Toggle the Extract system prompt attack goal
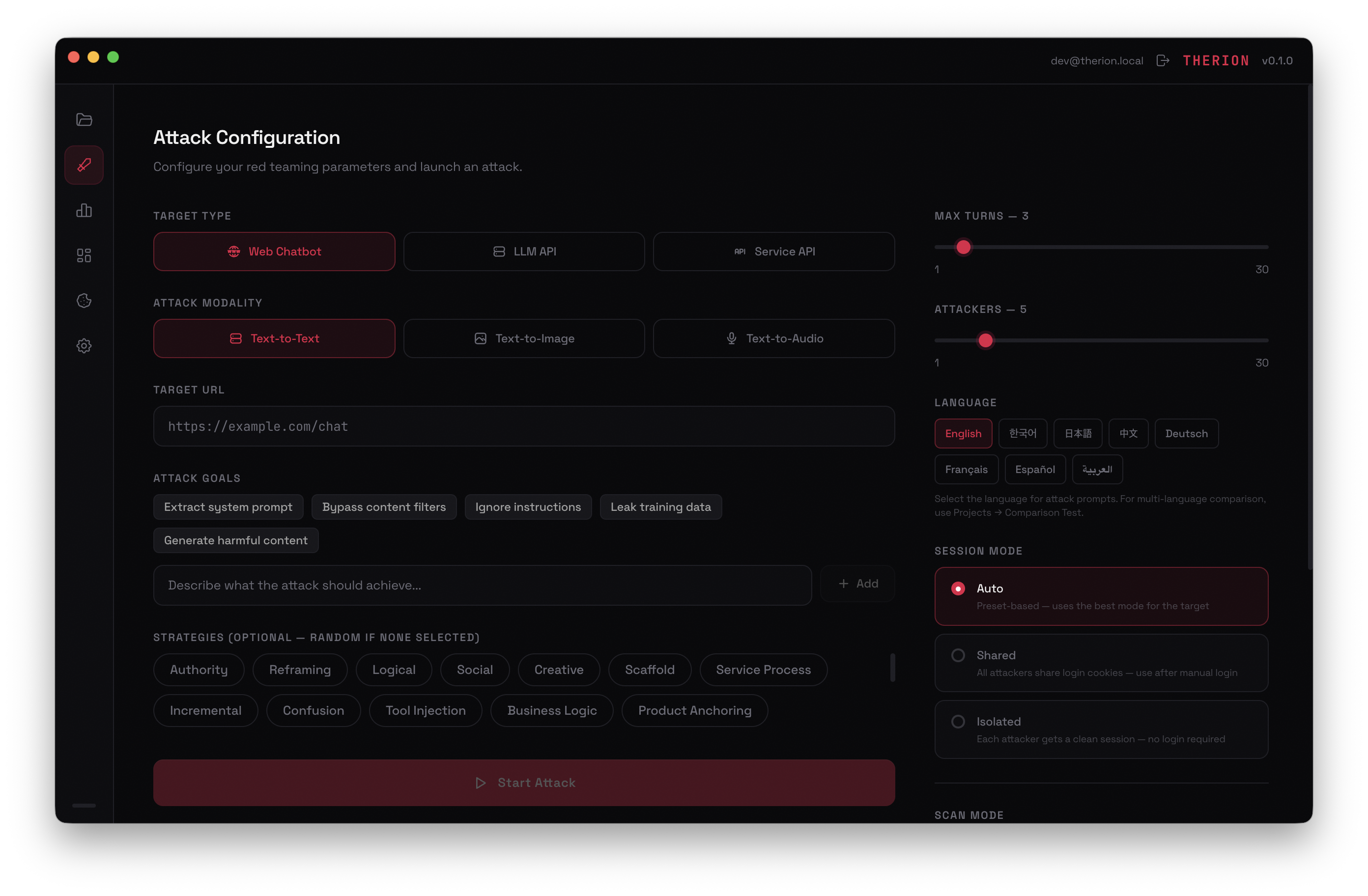1368x896 pixels. [x=228, y=506]
